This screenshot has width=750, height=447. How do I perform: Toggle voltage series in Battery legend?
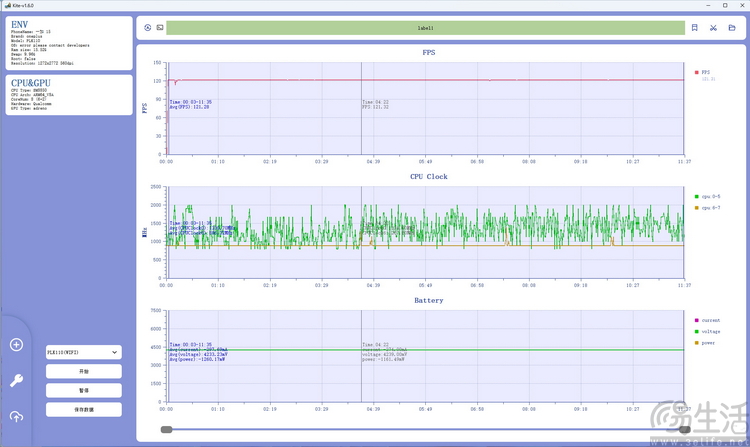pyautogui.click(x=709, y=331)
